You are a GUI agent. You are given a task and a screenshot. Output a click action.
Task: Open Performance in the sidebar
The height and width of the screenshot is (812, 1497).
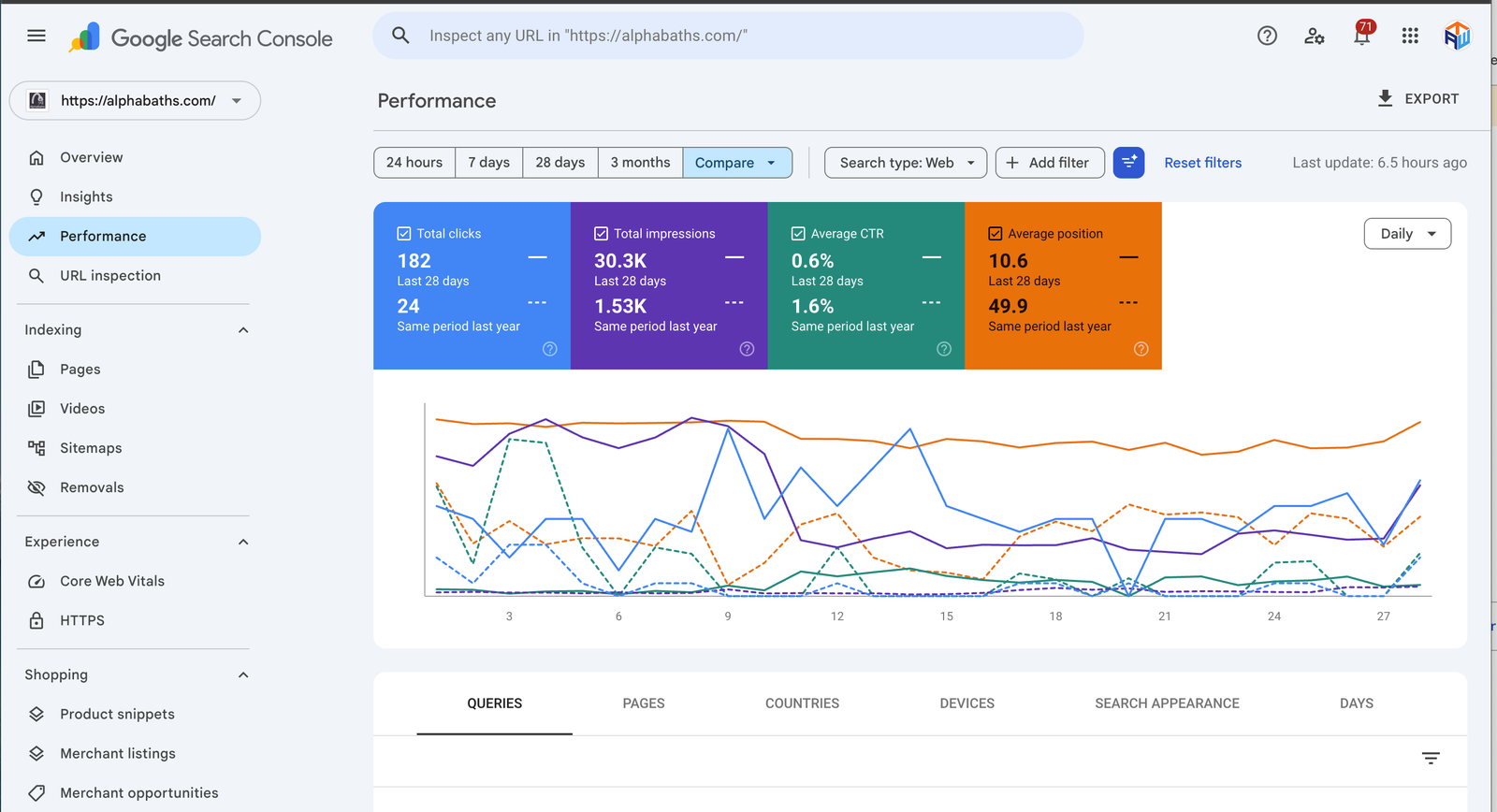pos(135,237)
